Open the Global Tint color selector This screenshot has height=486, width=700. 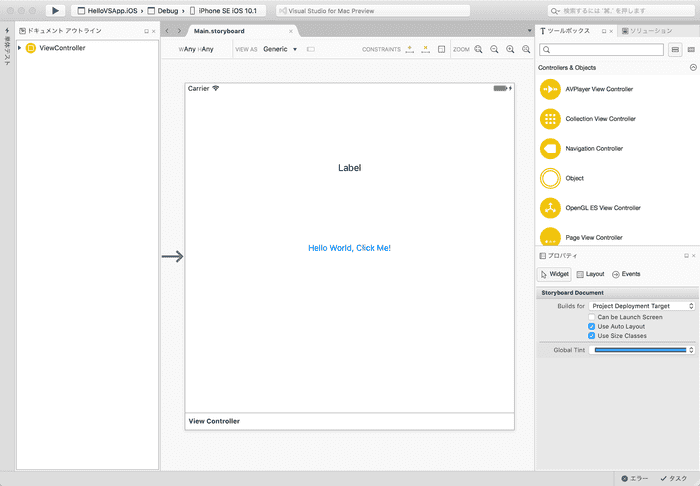(x=641, y=350)
